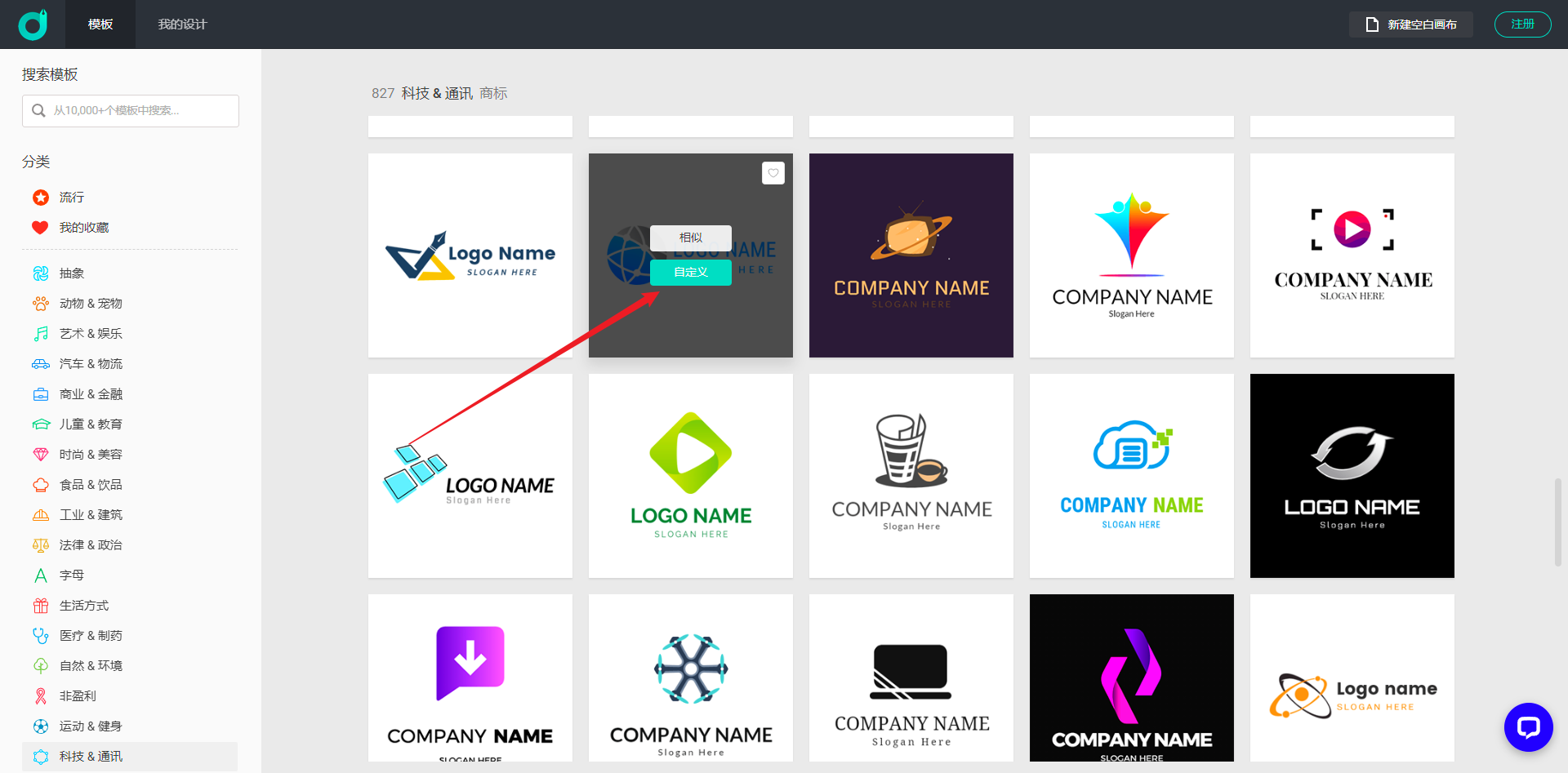The width and height of the screenshot is (1568, 773).
Task: Open the orange orbit Logo name template
Action: point(1352,678)
